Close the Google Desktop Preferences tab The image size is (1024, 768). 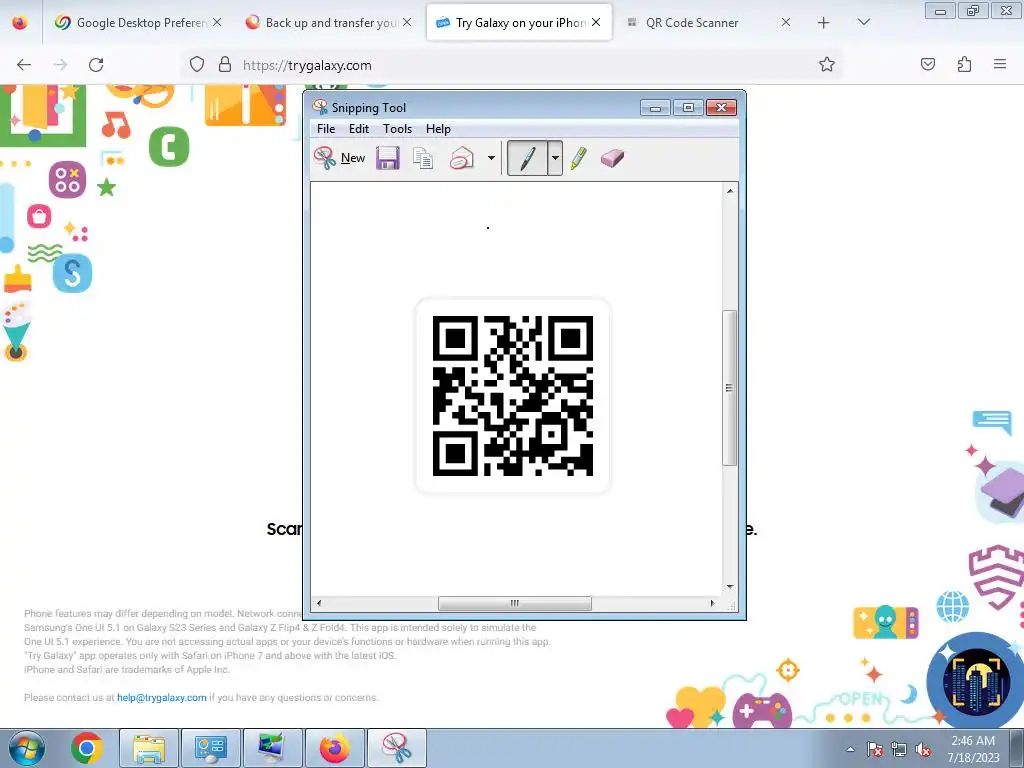[217, 22]
